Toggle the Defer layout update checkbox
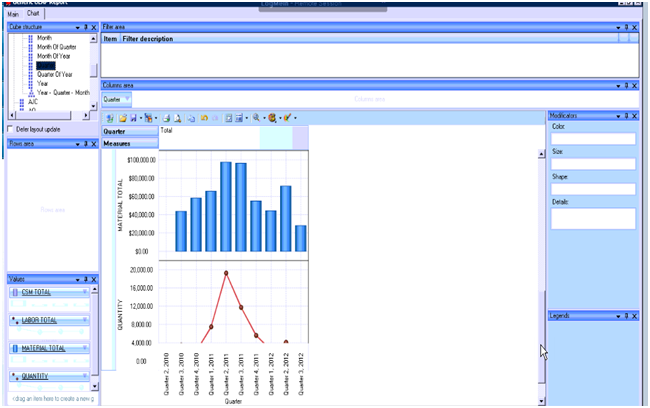Viewport: 650px width, 408px height. pos(11,129)
